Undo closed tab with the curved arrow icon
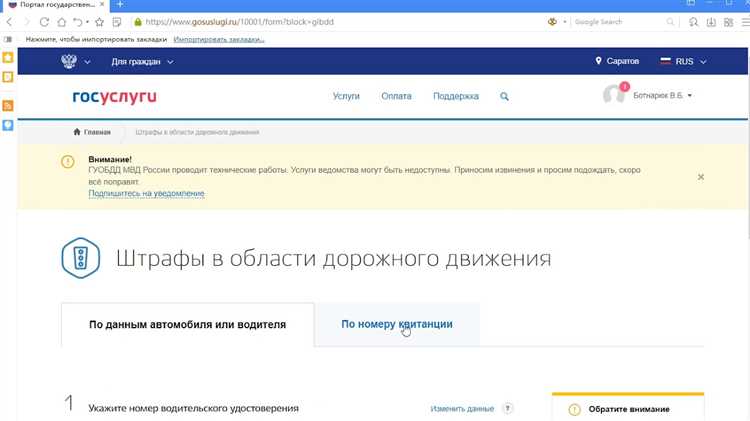750x421 pixels. click(78, 22)
